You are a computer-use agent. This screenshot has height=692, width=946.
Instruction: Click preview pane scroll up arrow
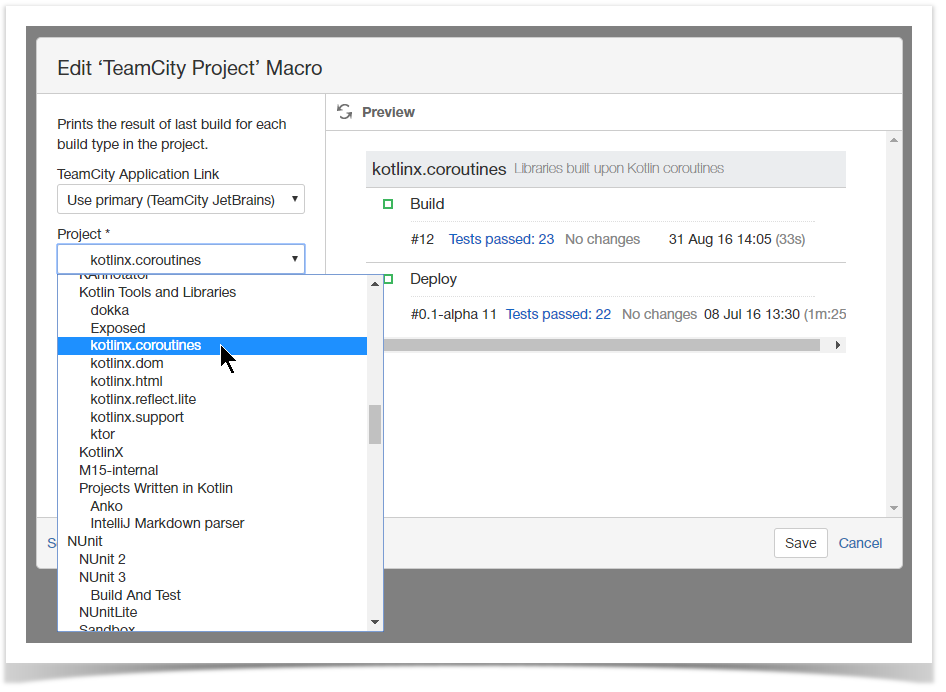tap(894, 141)
